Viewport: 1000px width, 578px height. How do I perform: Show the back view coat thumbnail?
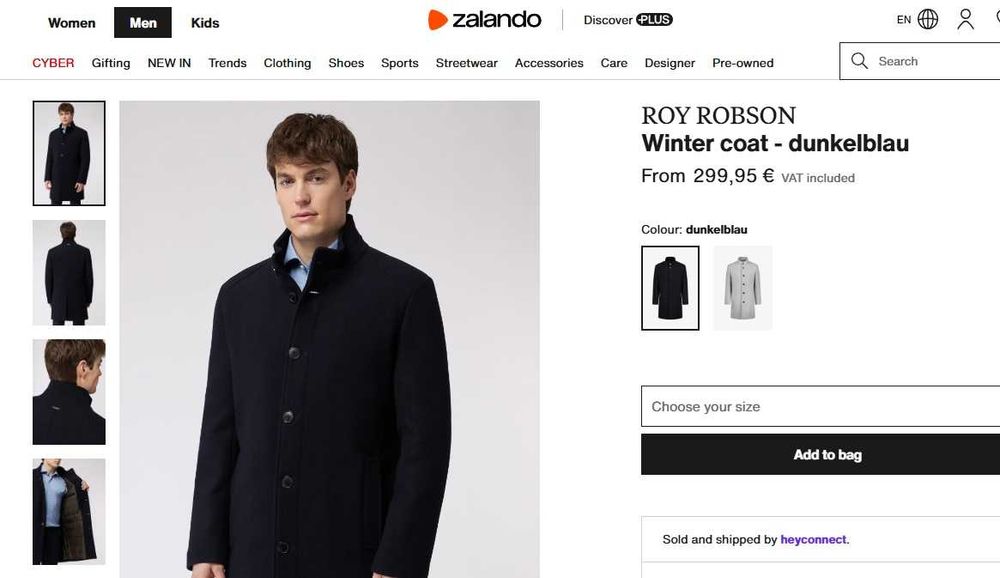coord(69,273)
